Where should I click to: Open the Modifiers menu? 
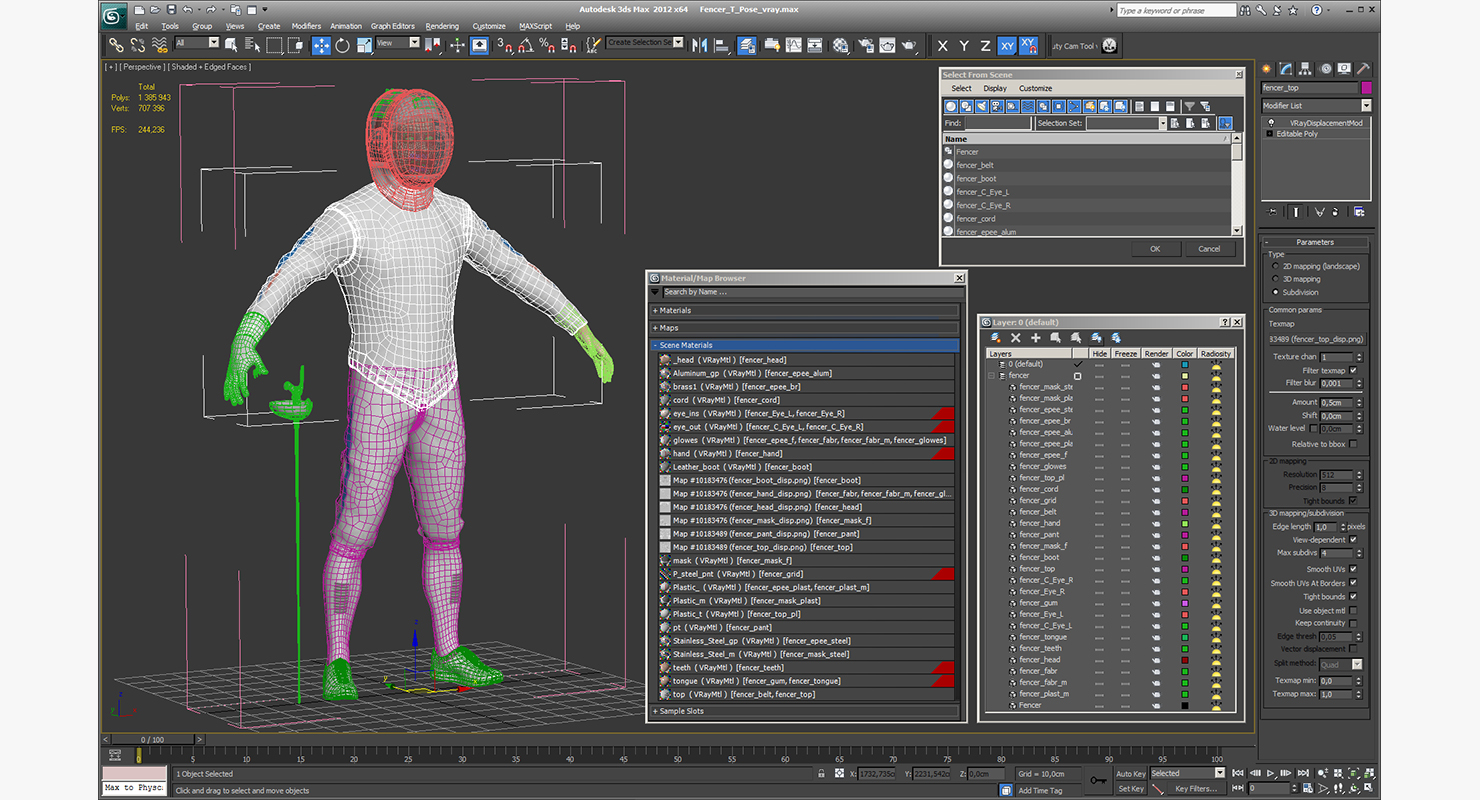tap(306, 26)
